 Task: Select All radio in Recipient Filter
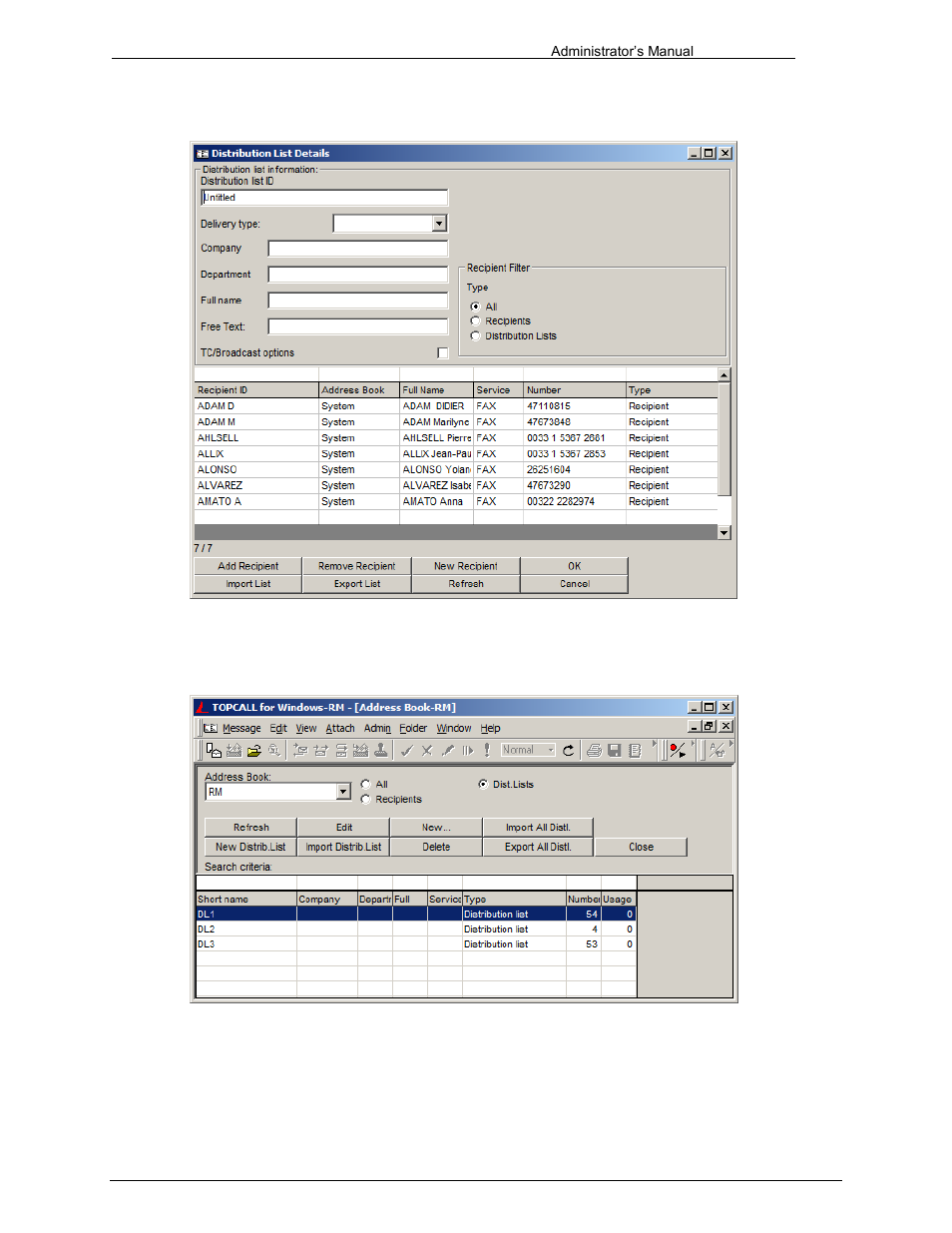(x=475, y=307)
